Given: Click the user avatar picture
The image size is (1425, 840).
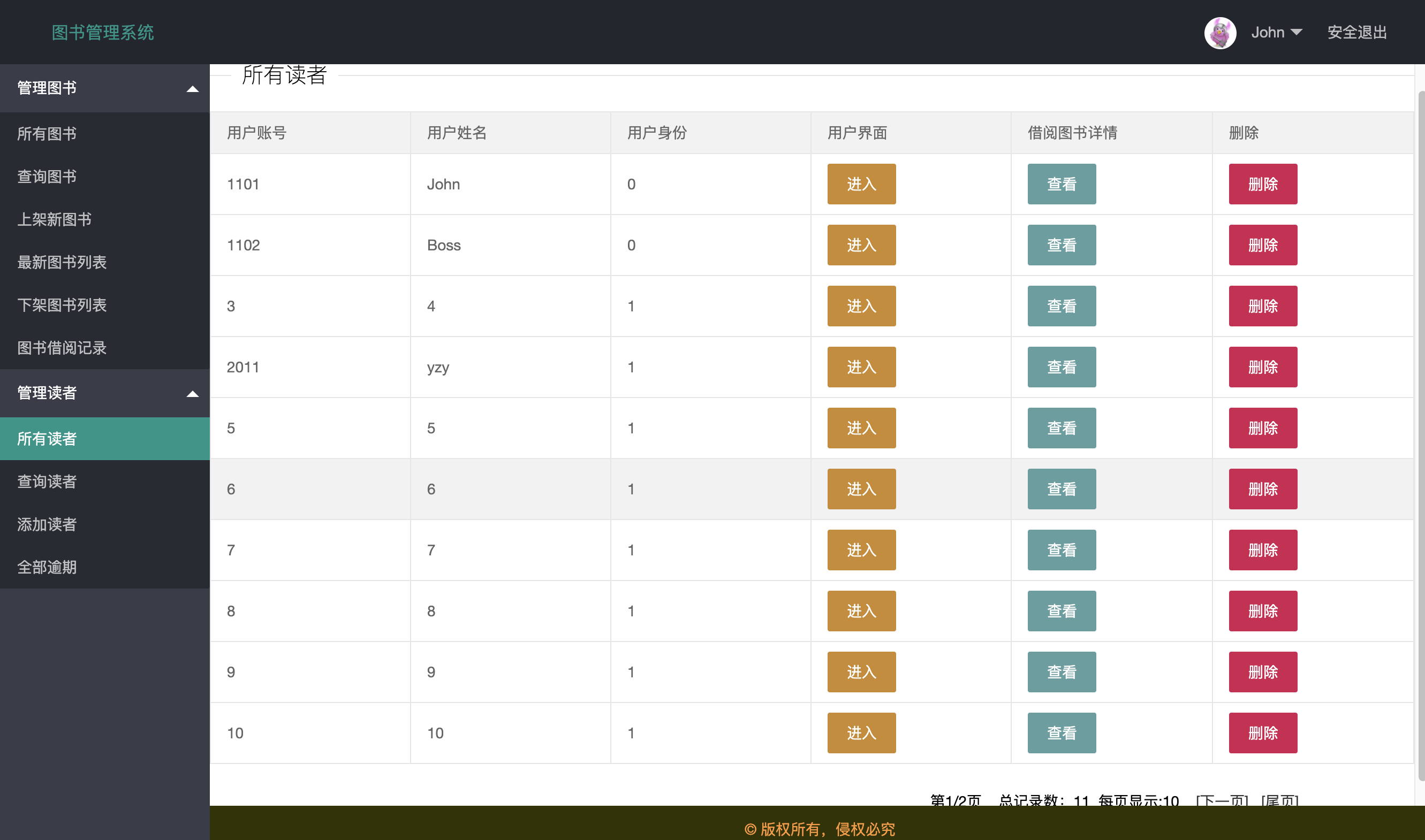Looking at the screenshot, I should [1220, 33].
